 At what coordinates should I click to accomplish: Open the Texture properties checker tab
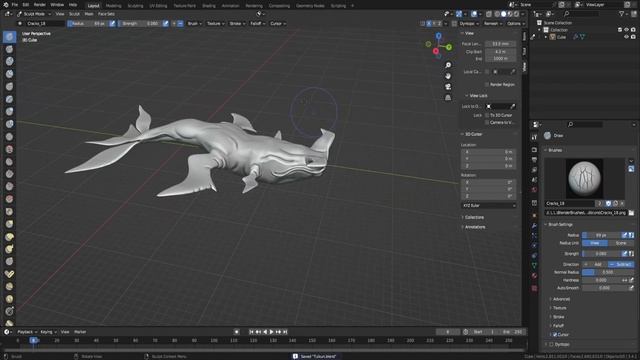coord(534,289)
